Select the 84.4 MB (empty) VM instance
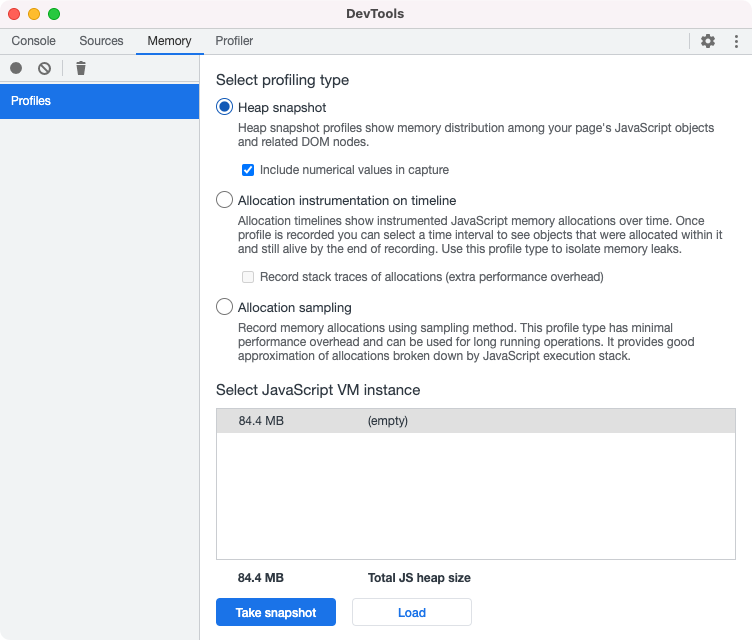Image resolution: width=752 pixels, height=640 pixels. [x=475, y=421]
